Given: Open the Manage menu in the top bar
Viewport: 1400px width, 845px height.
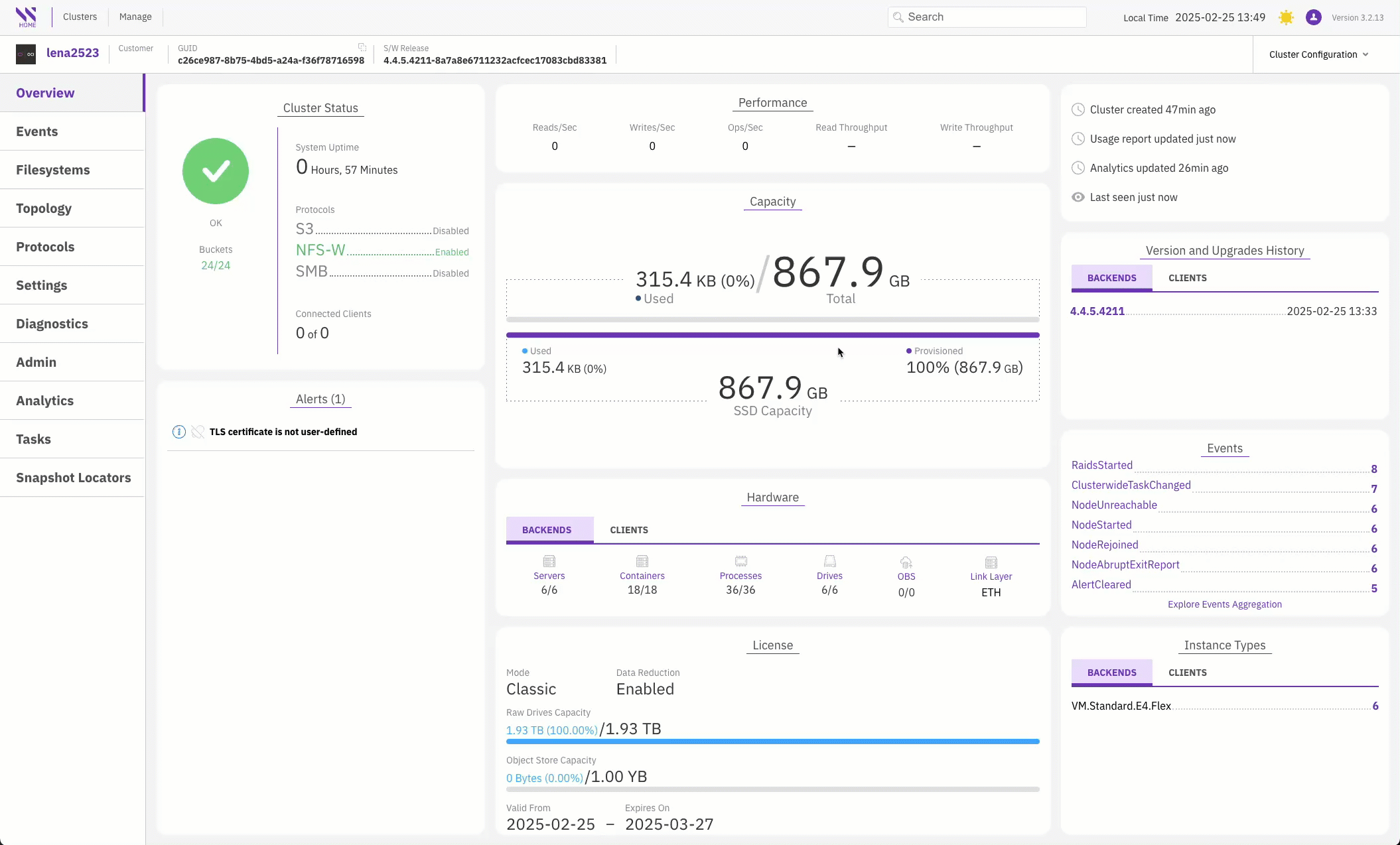Looking at the screenshot, I should tap(135, 17).
